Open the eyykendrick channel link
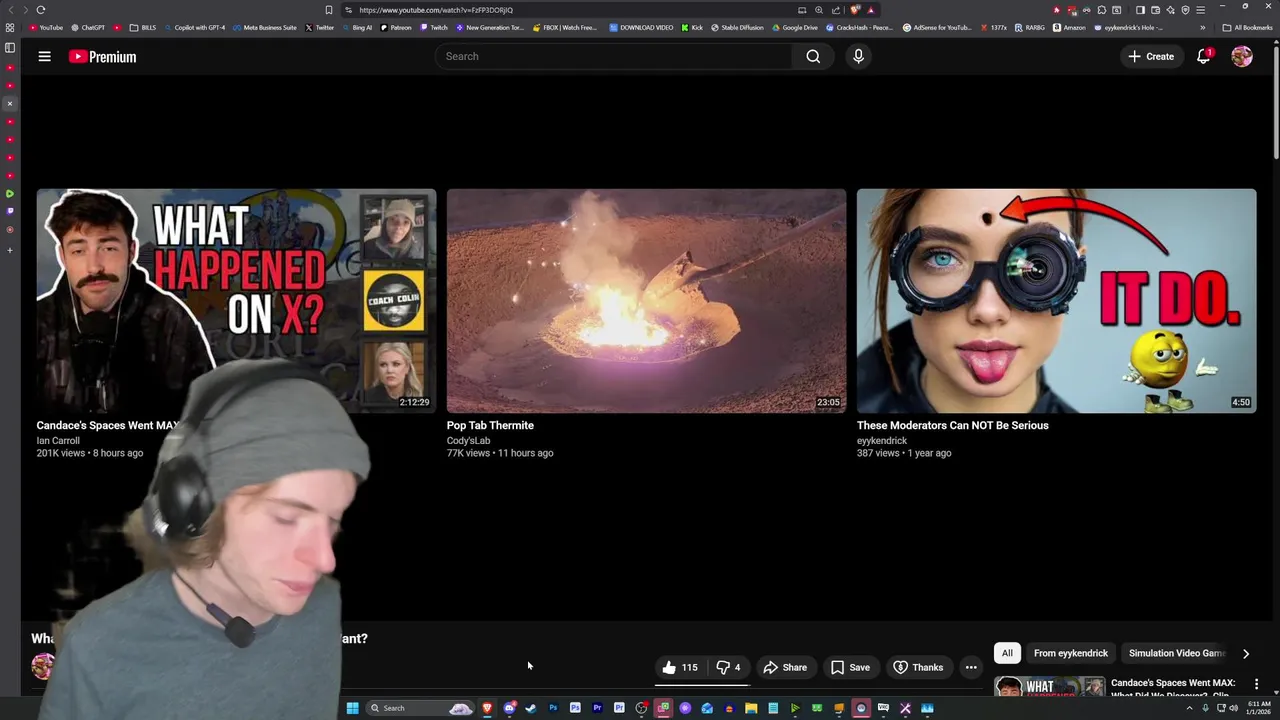The width and height of the screenshot is (1280, 720). point(882,441)
